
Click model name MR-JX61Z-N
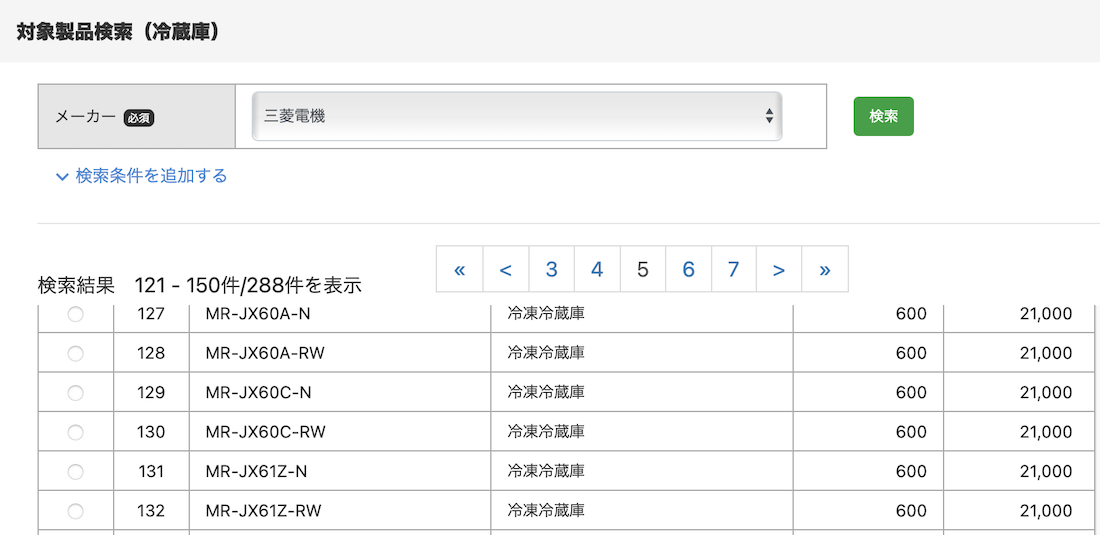257,471
